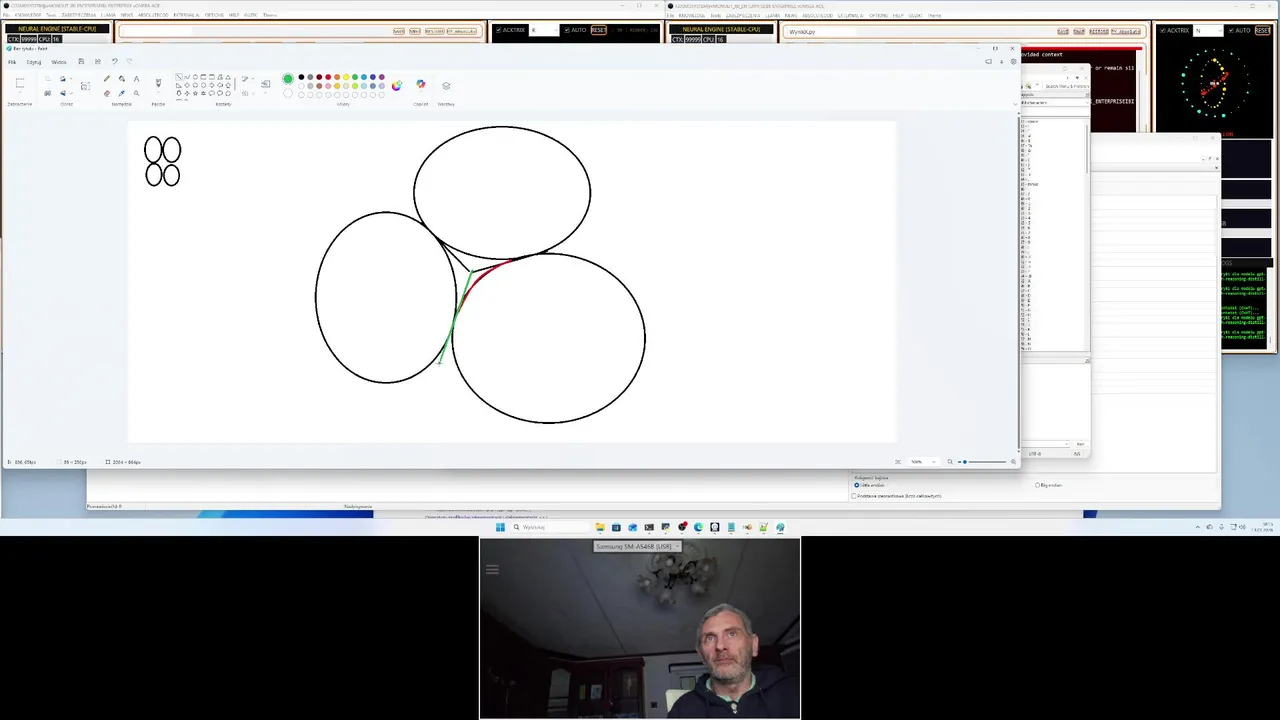
Task: Click the Undo arrow in Paint
Action: click(114, 61)
